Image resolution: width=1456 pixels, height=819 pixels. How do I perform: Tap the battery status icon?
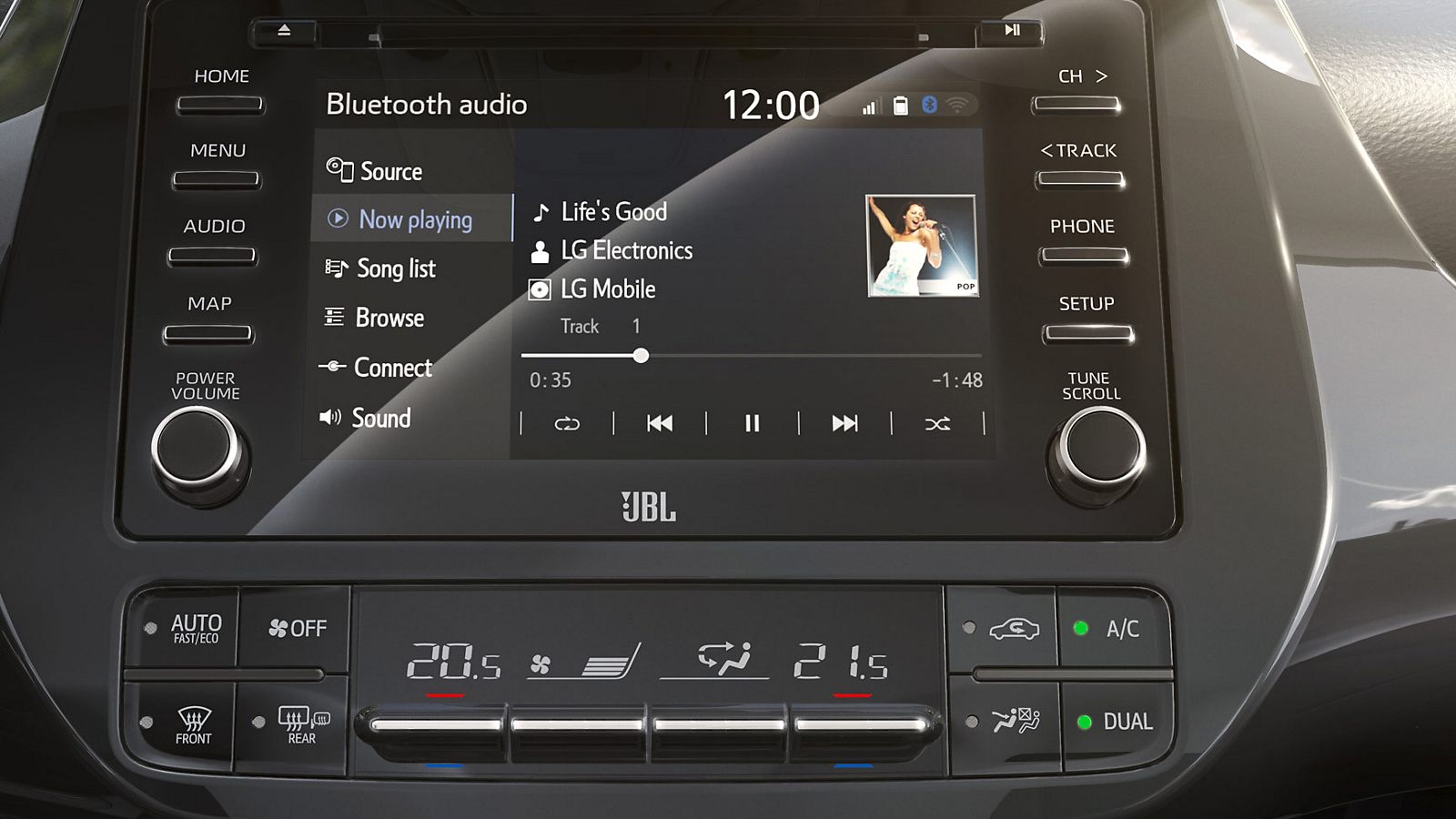[900, 106]
